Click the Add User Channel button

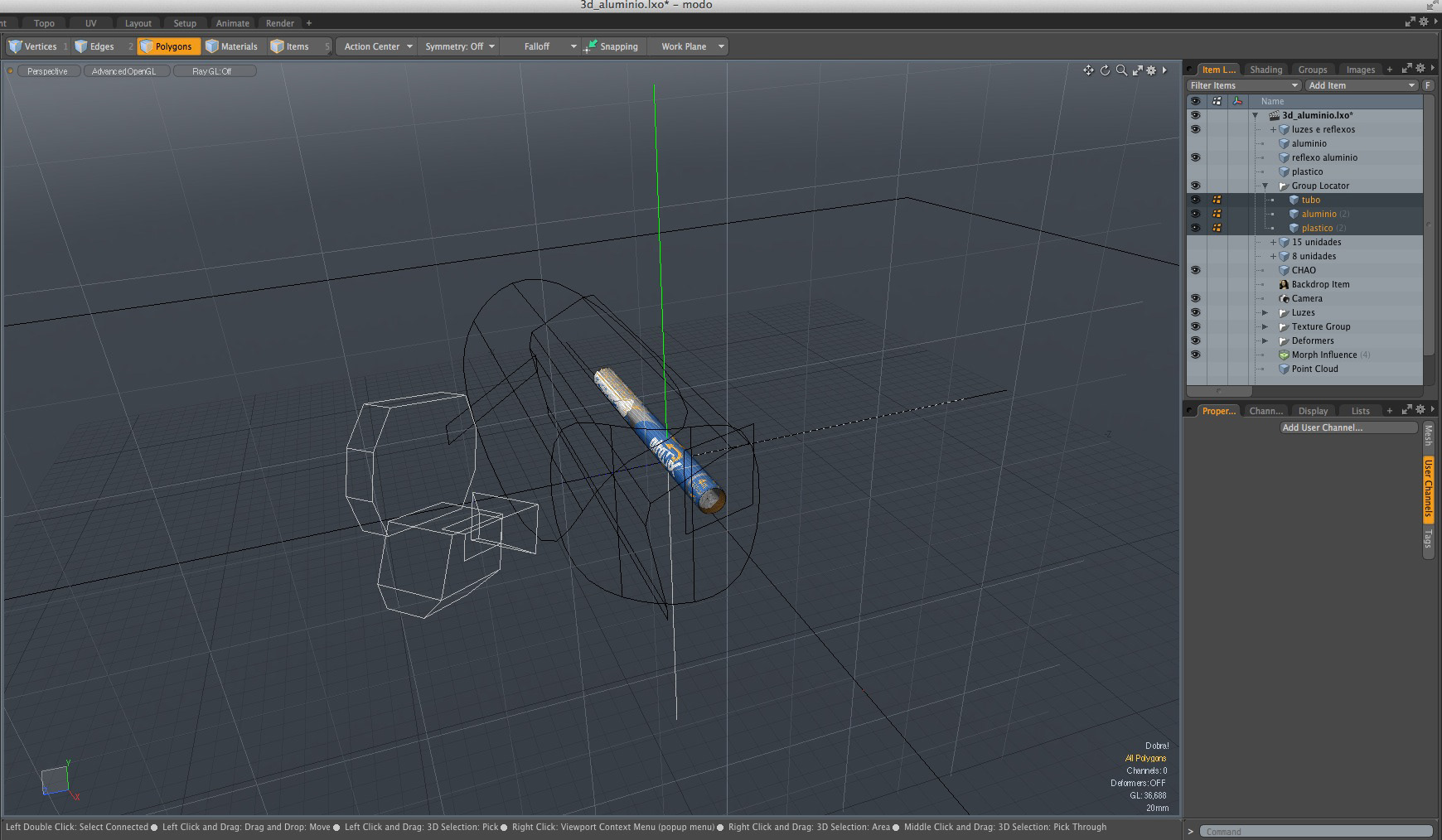pos(1348,427)
